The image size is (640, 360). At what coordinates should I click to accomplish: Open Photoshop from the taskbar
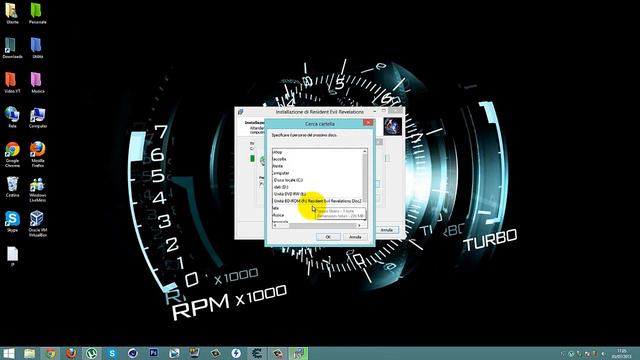point(153,353)
